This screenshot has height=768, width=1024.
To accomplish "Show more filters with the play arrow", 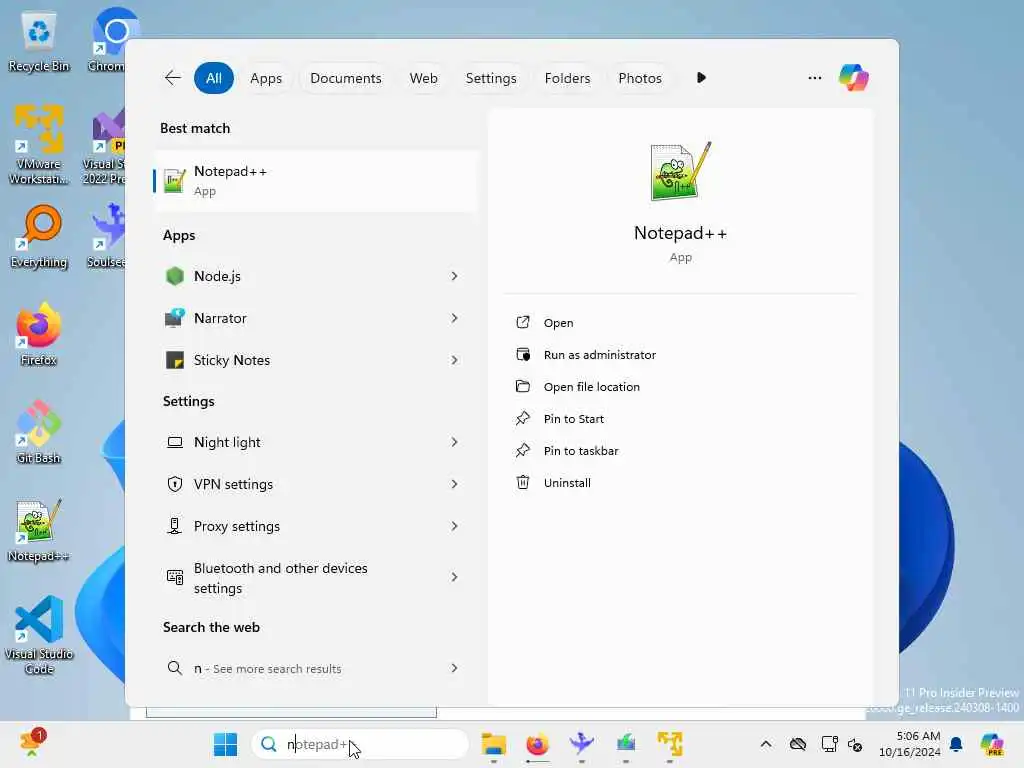I will [x=701, y=78].
